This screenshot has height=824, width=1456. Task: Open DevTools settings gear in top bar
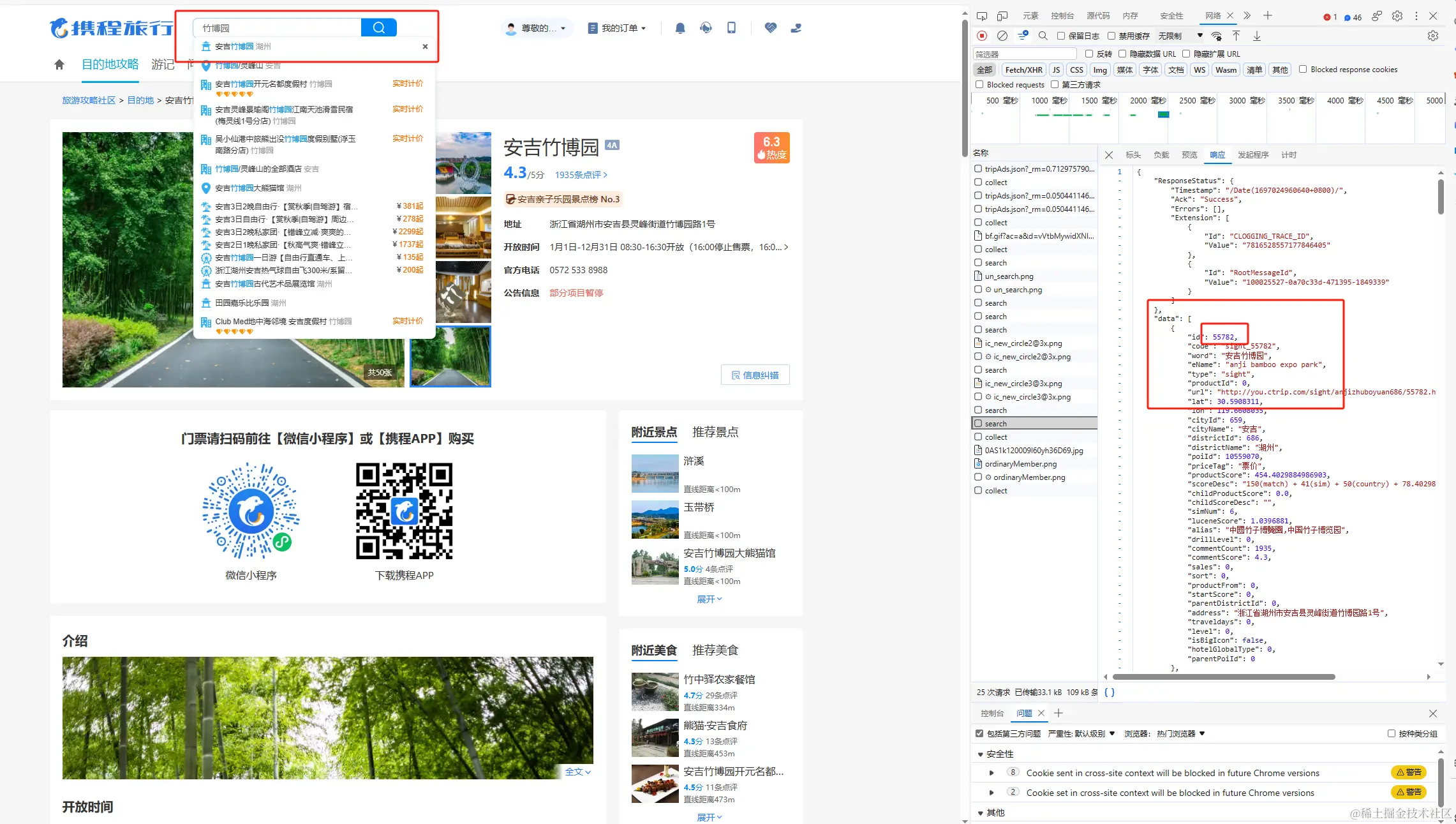[x=1397, y=16]
